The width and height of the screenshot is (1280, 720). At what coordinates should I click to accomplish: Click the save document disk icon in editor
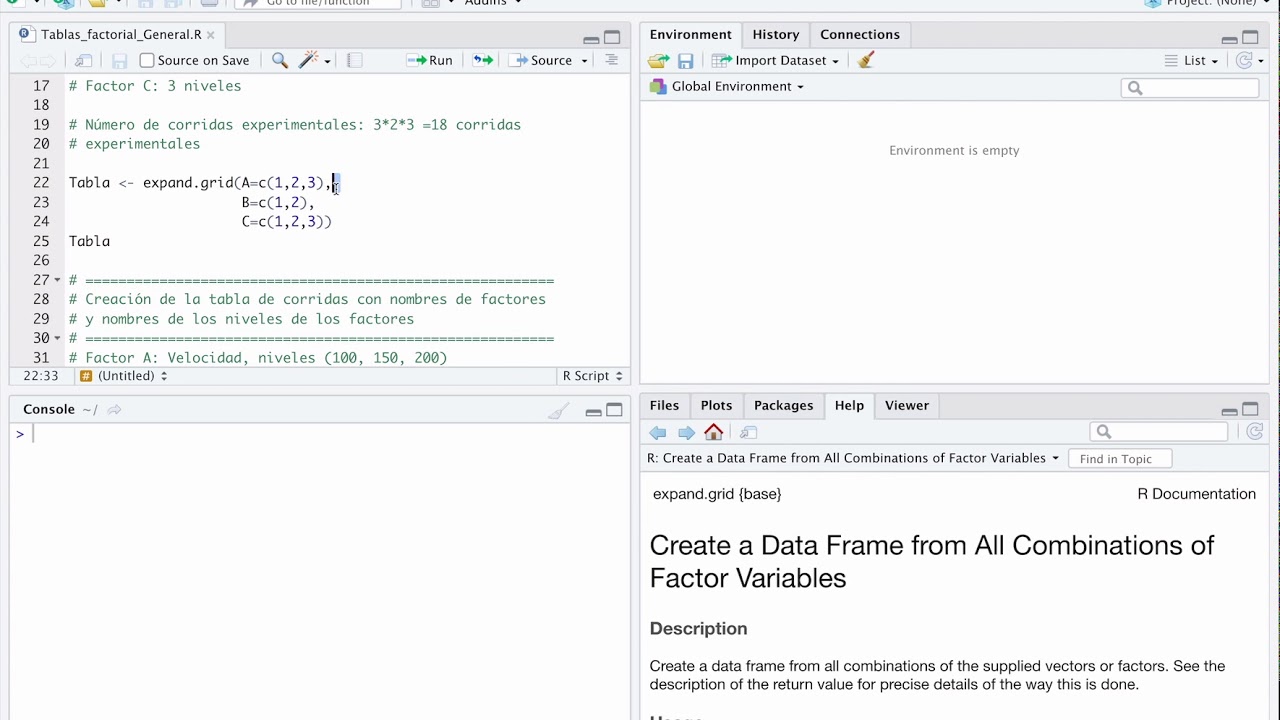[119, 61]
